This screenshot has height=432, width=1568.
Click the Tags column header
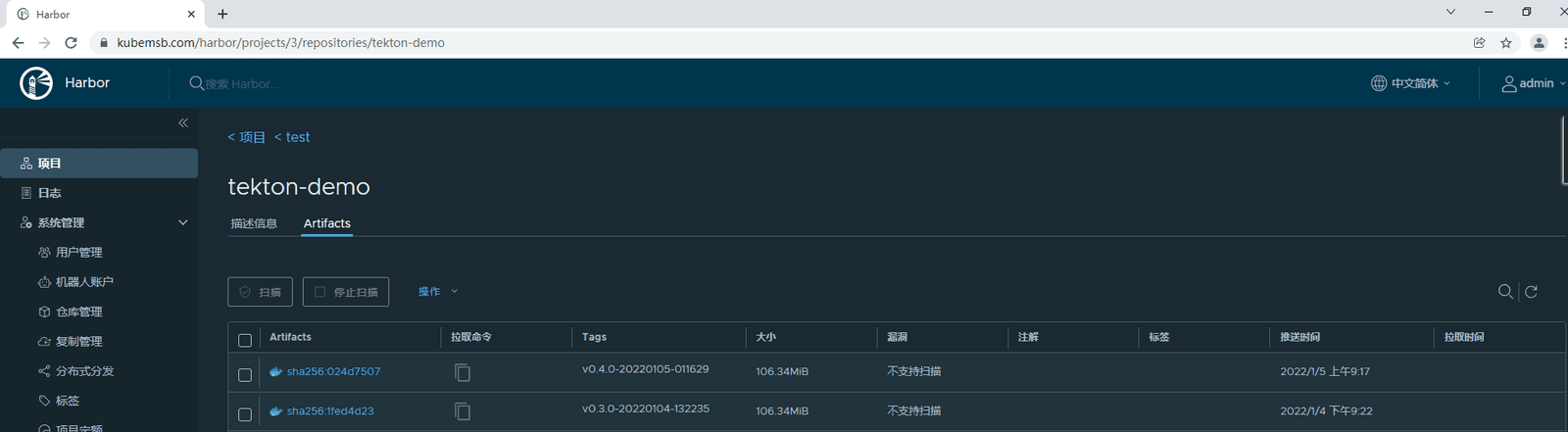coord(594,337)
